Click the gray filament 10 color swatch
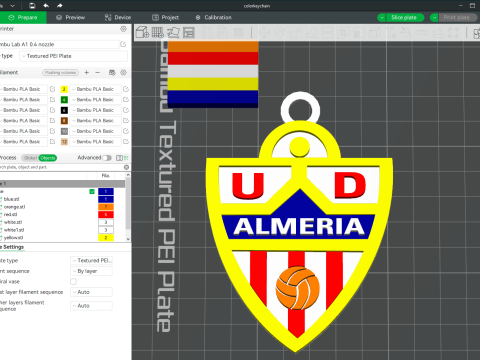The image size is (480, 360). click(64, 131)
